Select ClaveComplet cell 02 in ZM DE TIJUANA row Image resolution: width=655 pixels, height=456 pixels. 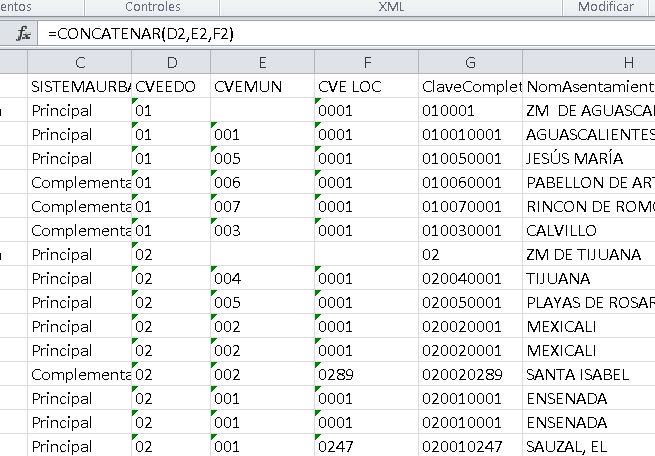470,254
